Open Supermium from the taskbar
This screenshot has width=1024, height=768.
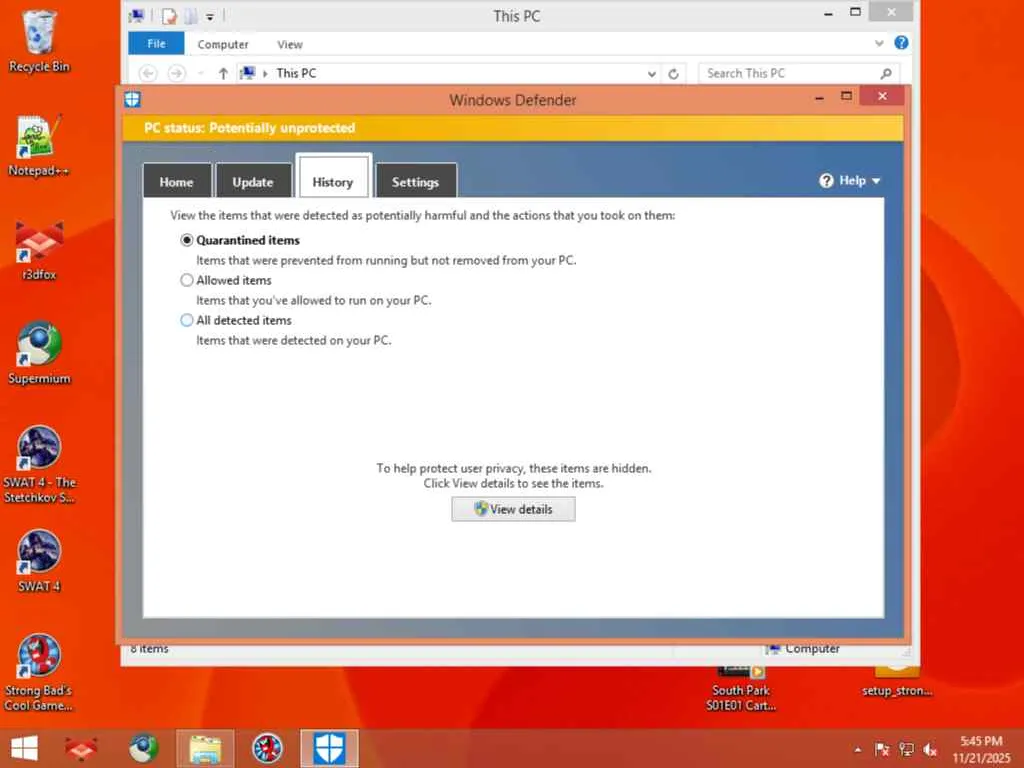coord(143,748)
